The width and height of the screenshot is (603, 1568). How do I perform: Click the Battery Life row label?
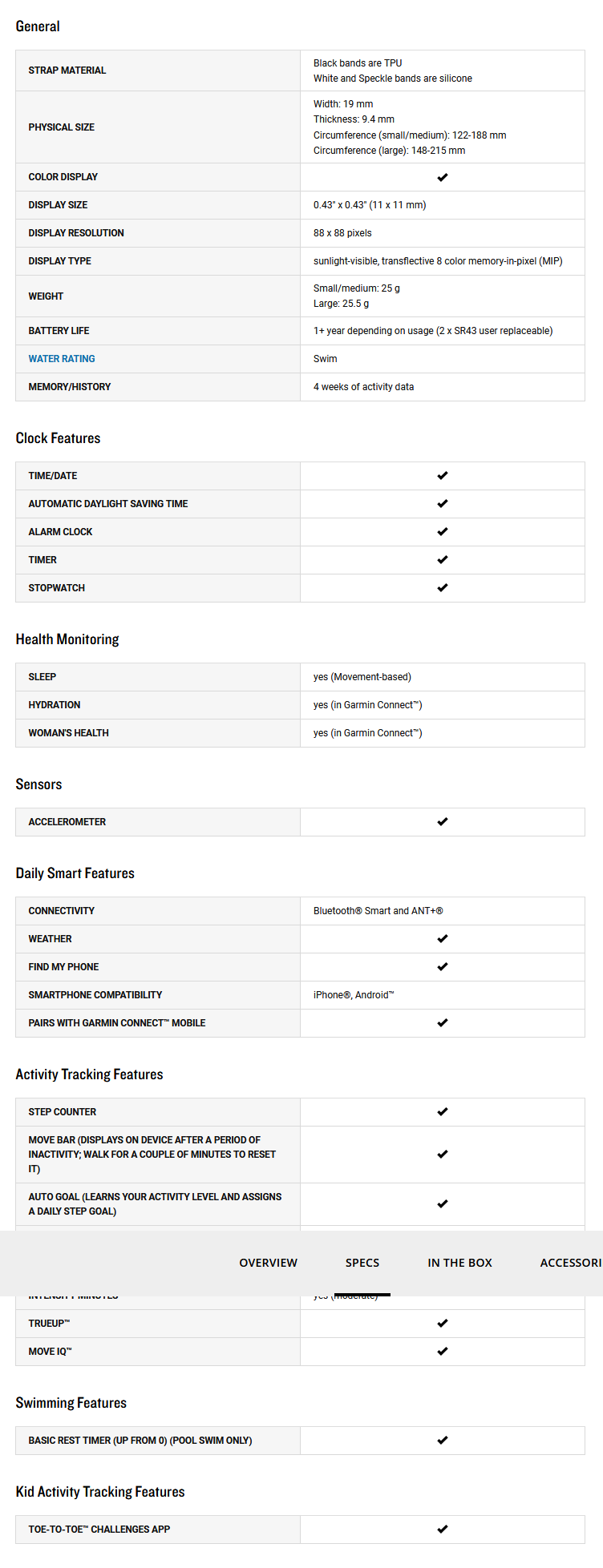(59, 331)
